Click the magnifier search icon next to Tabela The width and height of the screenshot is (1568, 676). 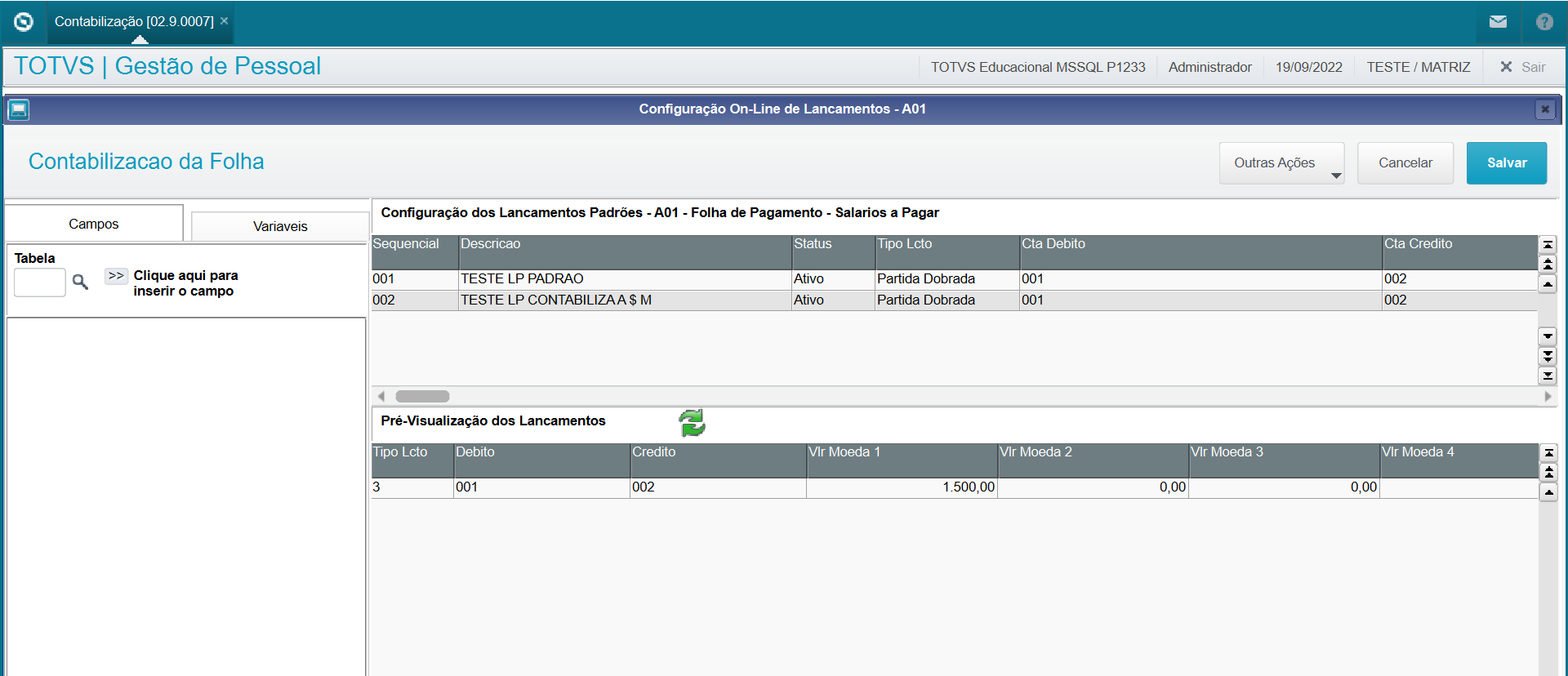tap(80, 282)
